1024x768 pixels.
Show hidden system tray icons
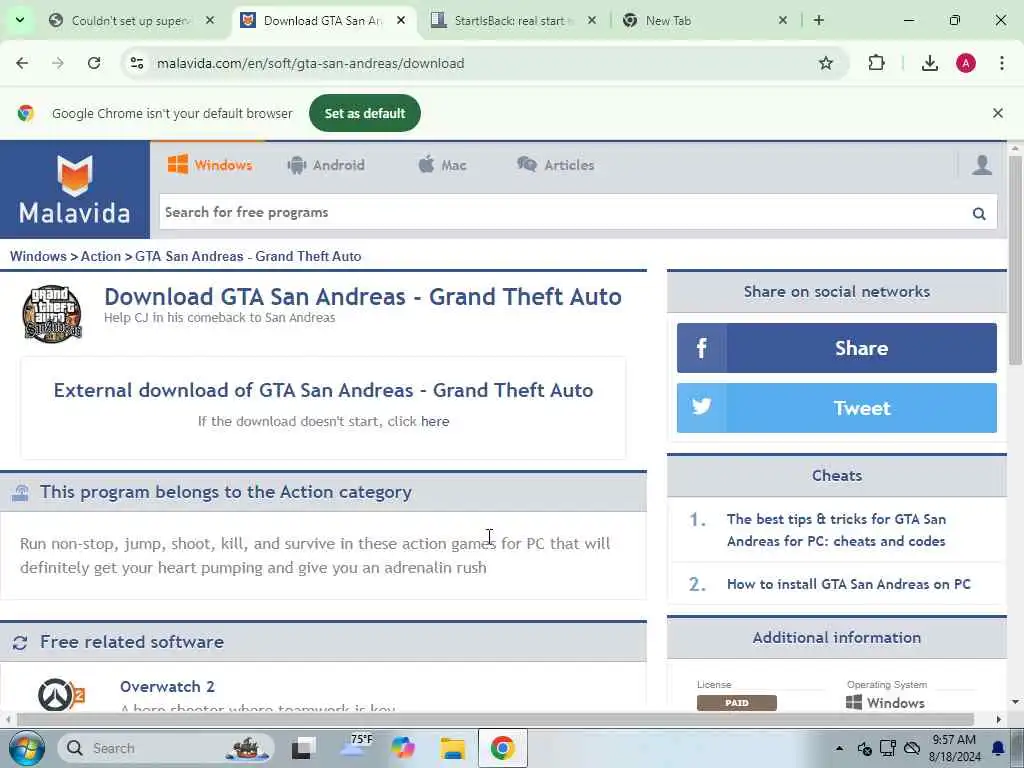(x=839, y=748)
